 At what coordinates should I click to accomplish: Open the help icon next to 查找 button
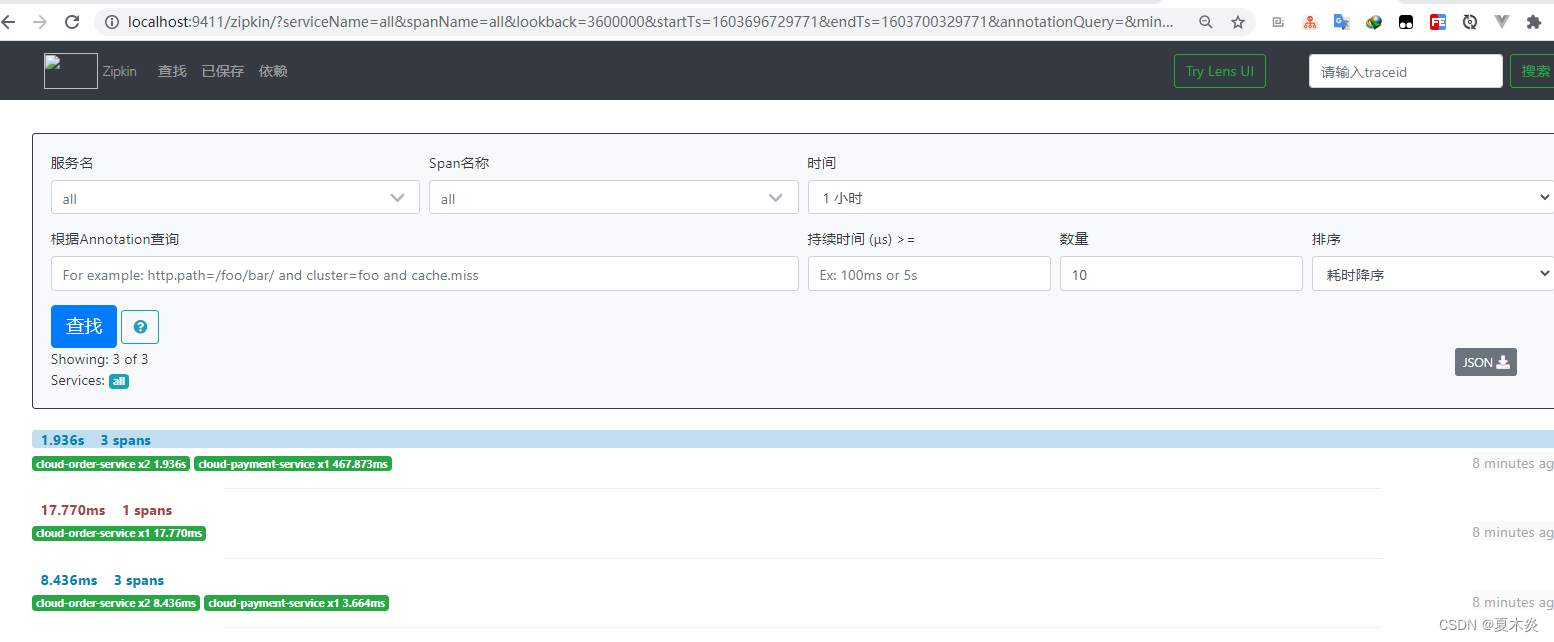[x=139, y=326]
